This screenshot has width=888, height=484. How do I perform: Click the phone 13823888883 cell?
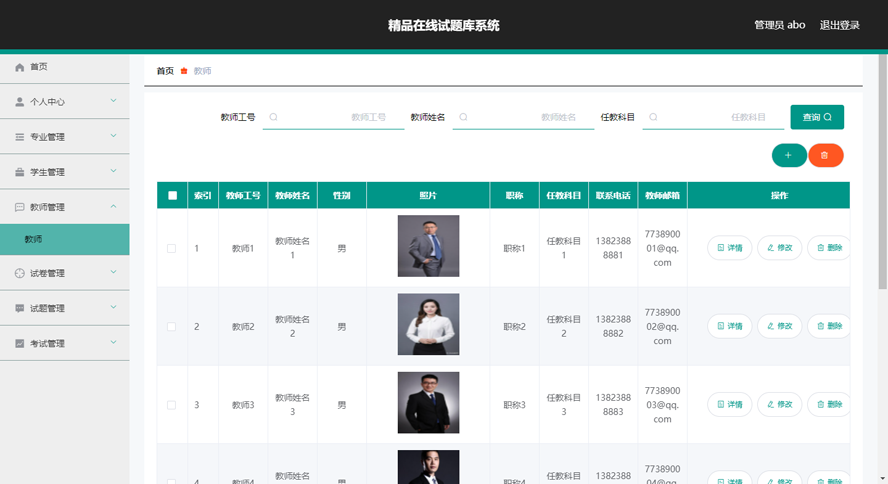(x=613, y=405)
